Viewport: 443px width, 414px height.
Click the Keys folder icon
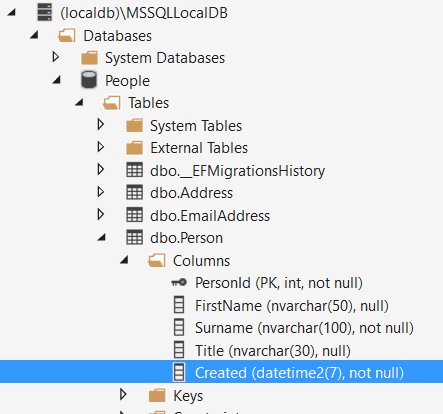pyautogui.click(x=157, y=396)
